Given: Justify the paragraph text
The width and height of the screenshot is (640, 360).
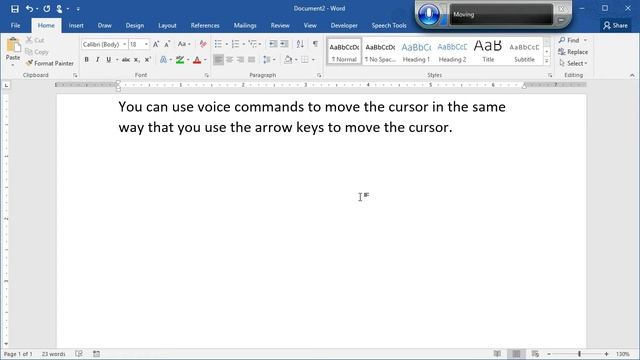Looking at the screenshot, I should (x=251, y=60).
